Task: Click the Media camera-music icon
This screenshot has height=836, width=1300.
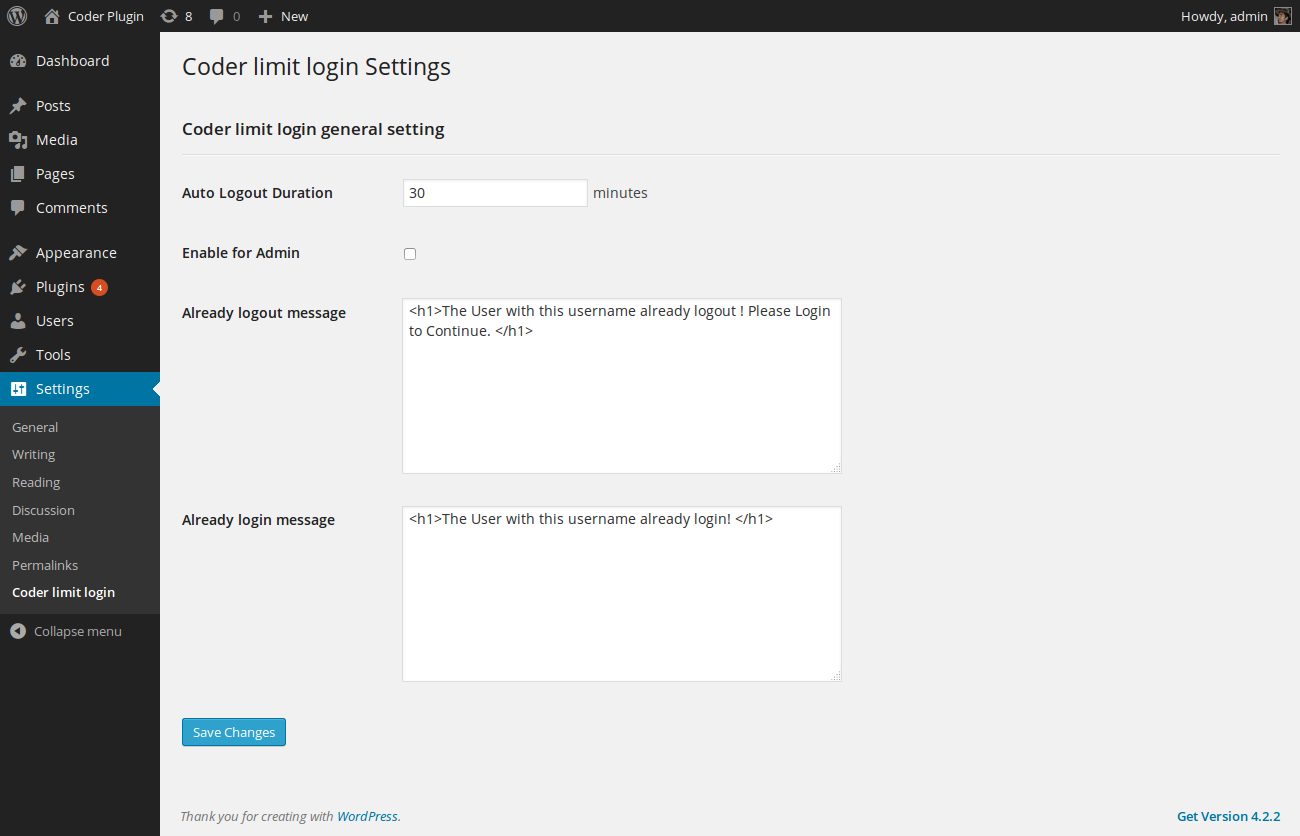Action: [18, 140]
